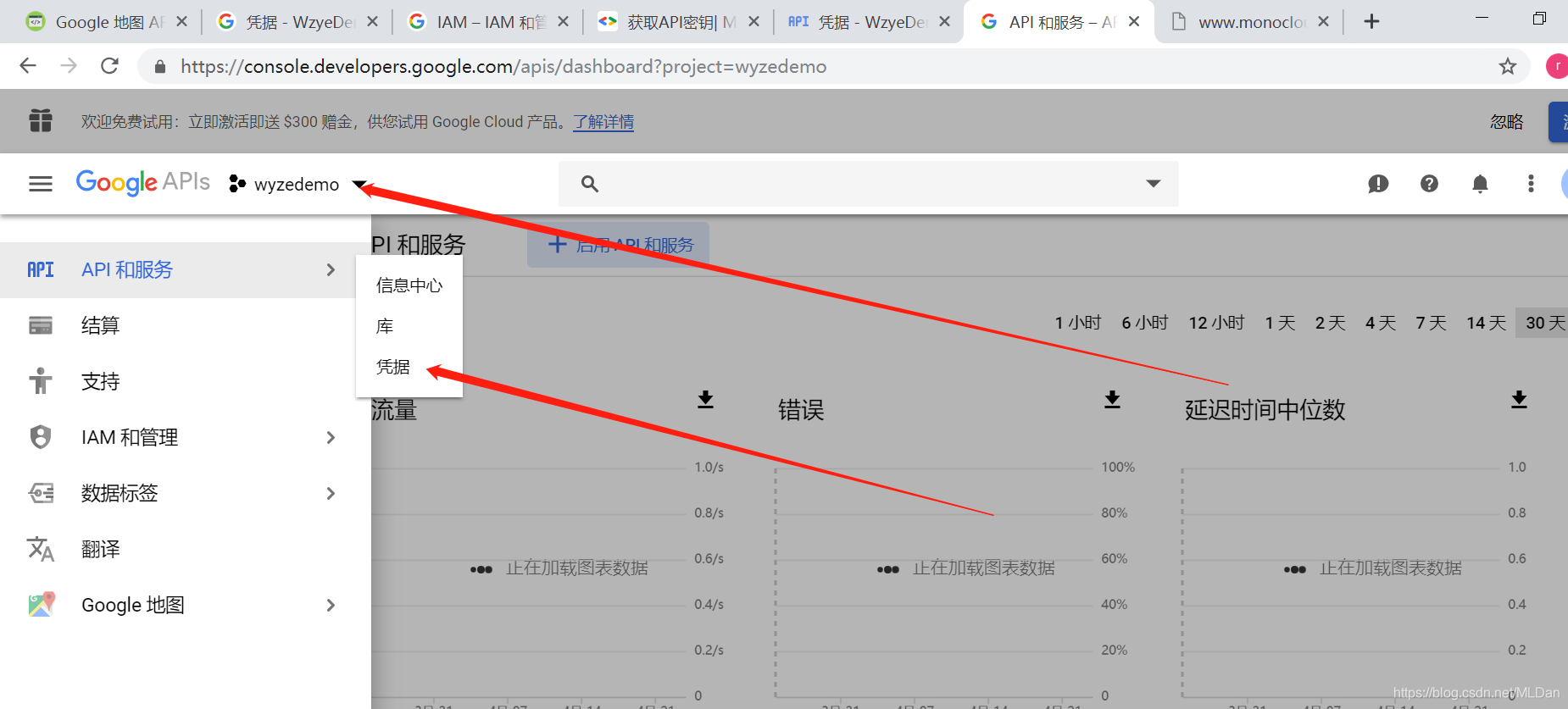Set time range to 2 天

1330,323
